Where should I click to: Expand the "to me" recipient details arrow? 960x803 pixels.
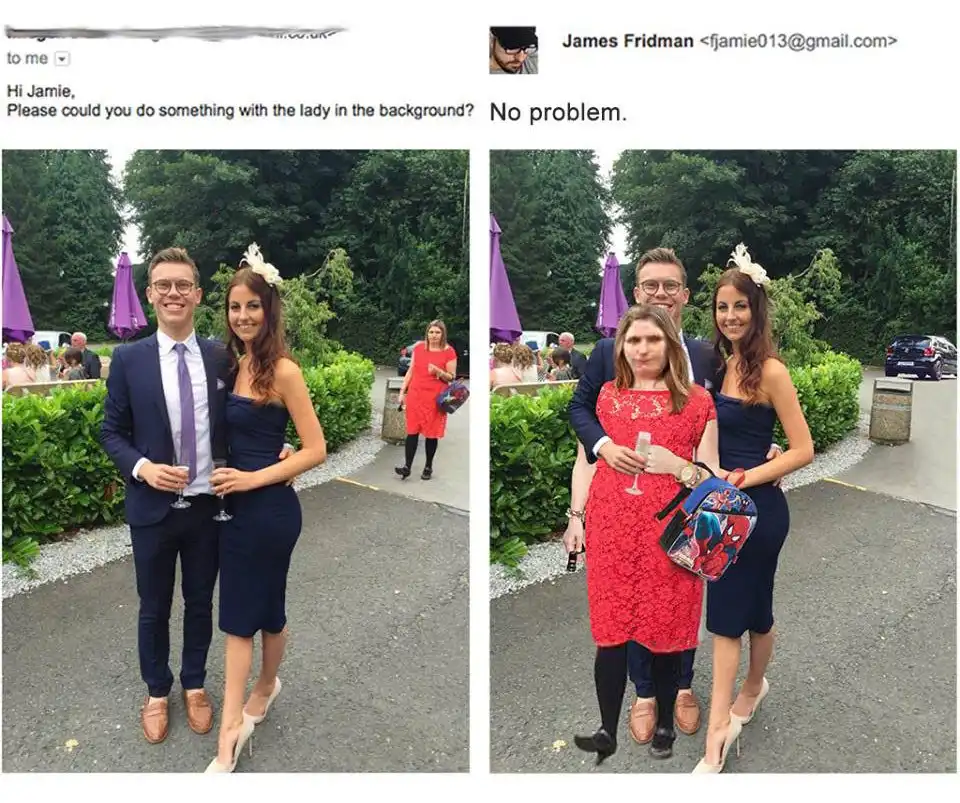click(x=62, y=59)
